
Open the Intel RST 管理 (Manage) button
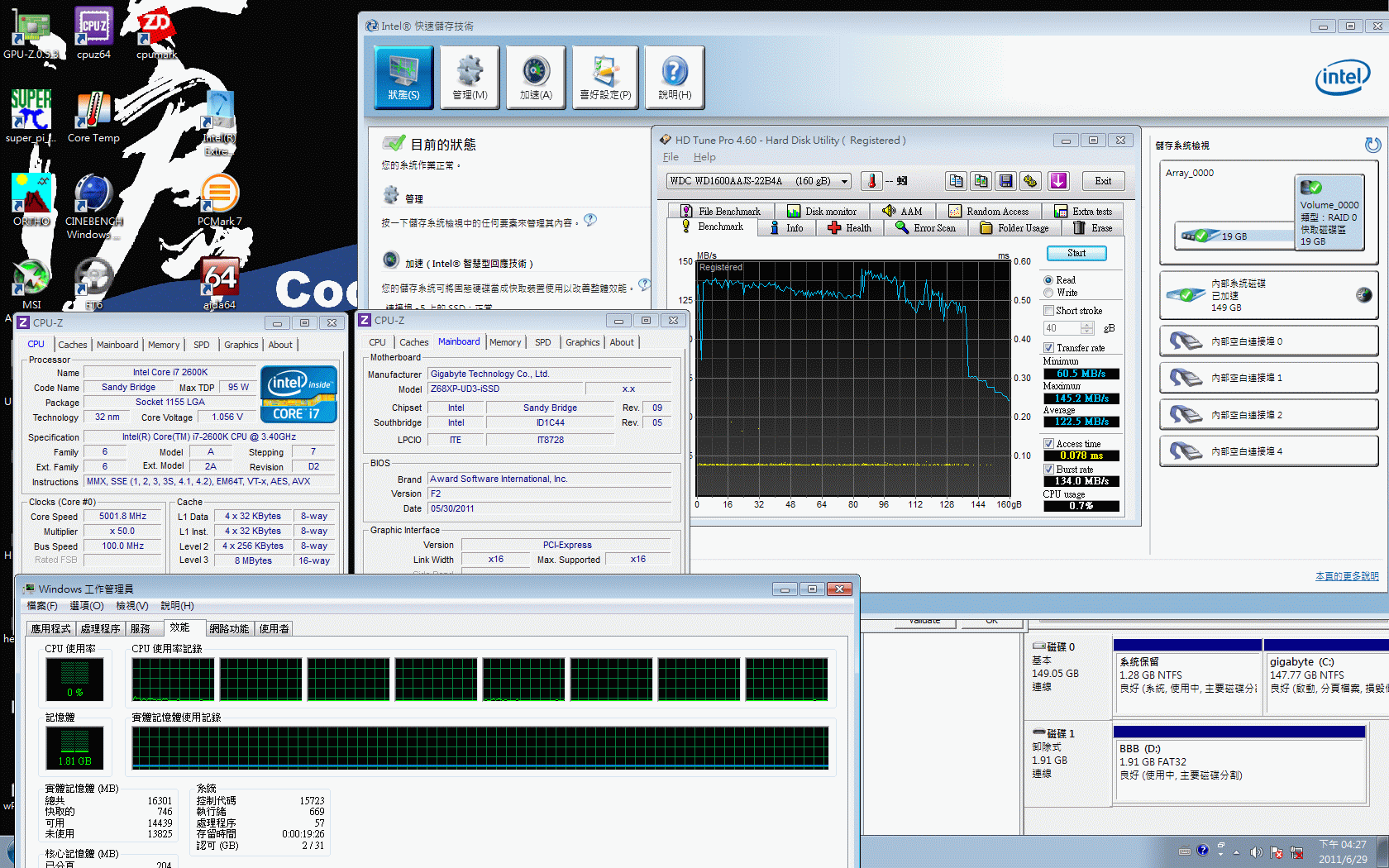click(470, 77)
